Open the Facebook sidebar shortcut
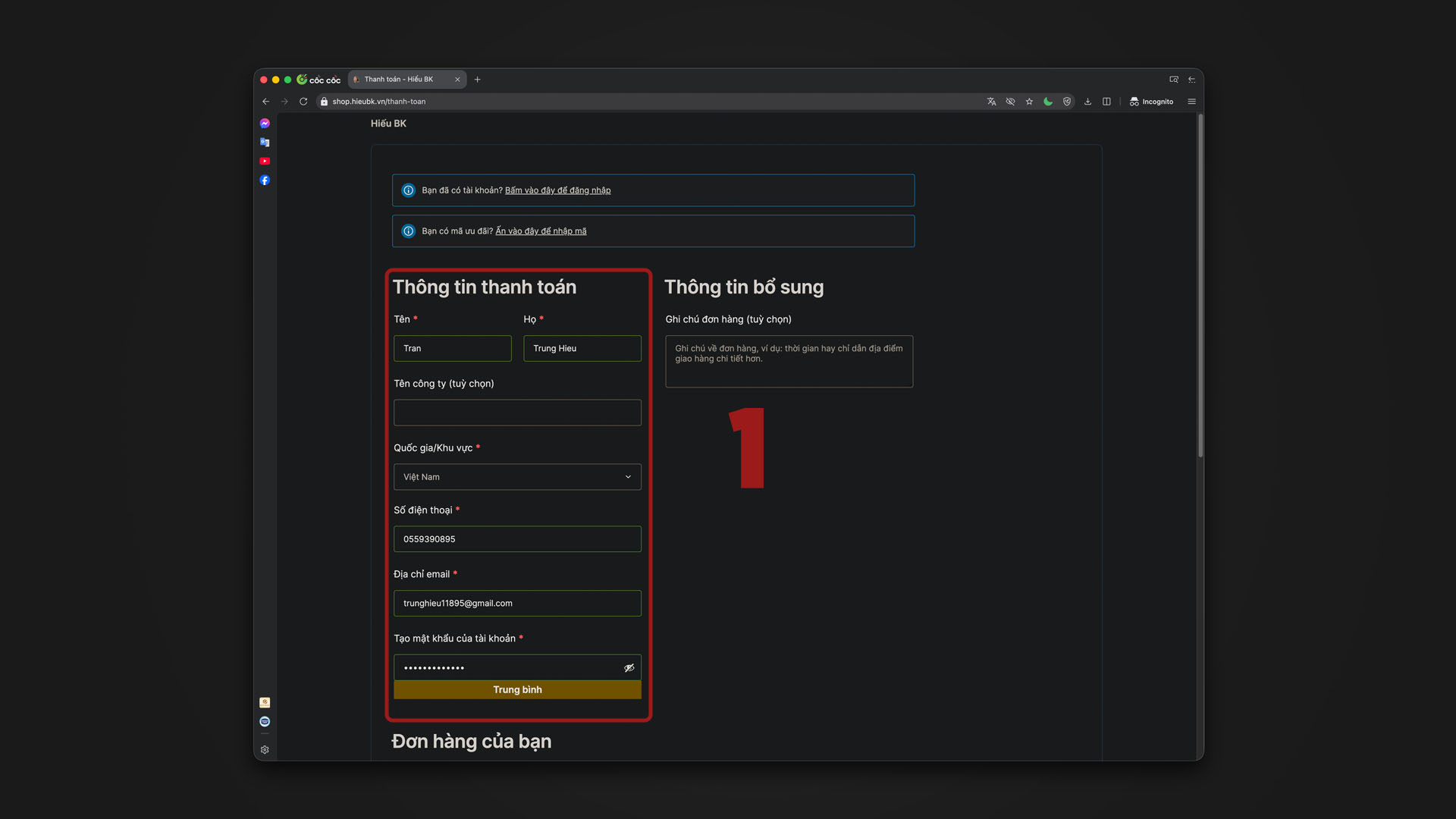1456x819 pixels. 265,180
